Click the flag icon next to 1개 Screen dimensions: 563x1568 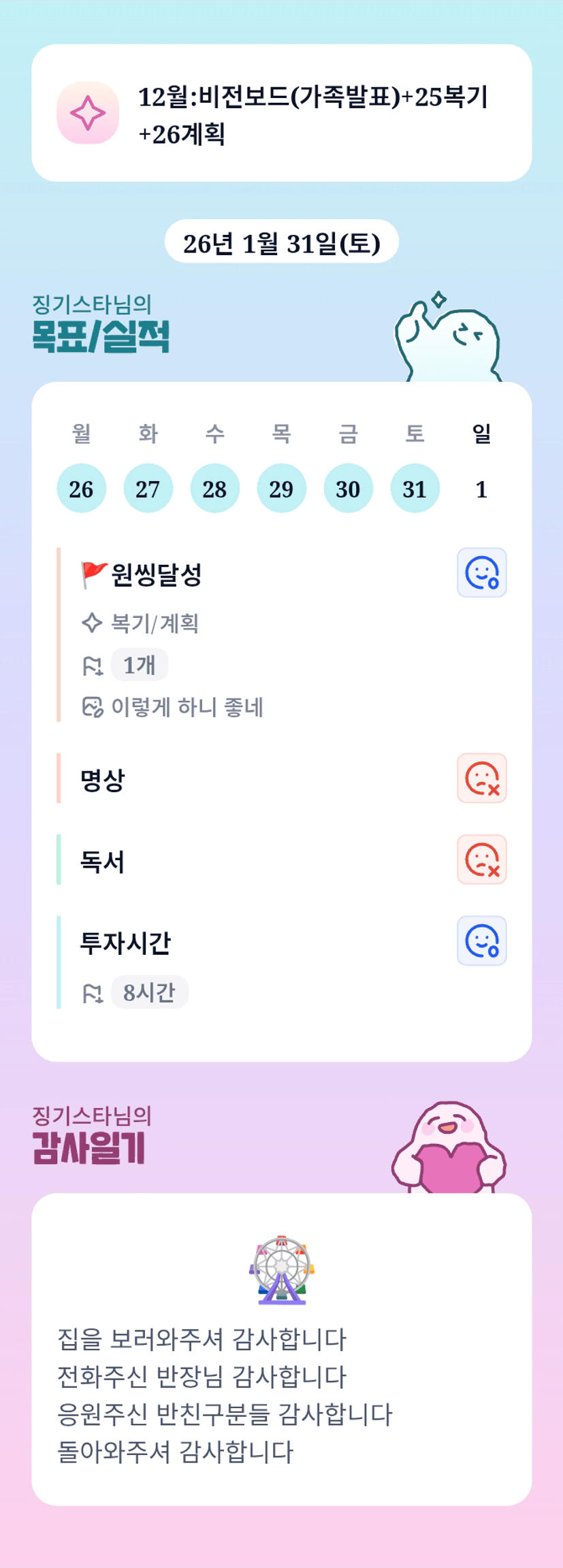92,666
